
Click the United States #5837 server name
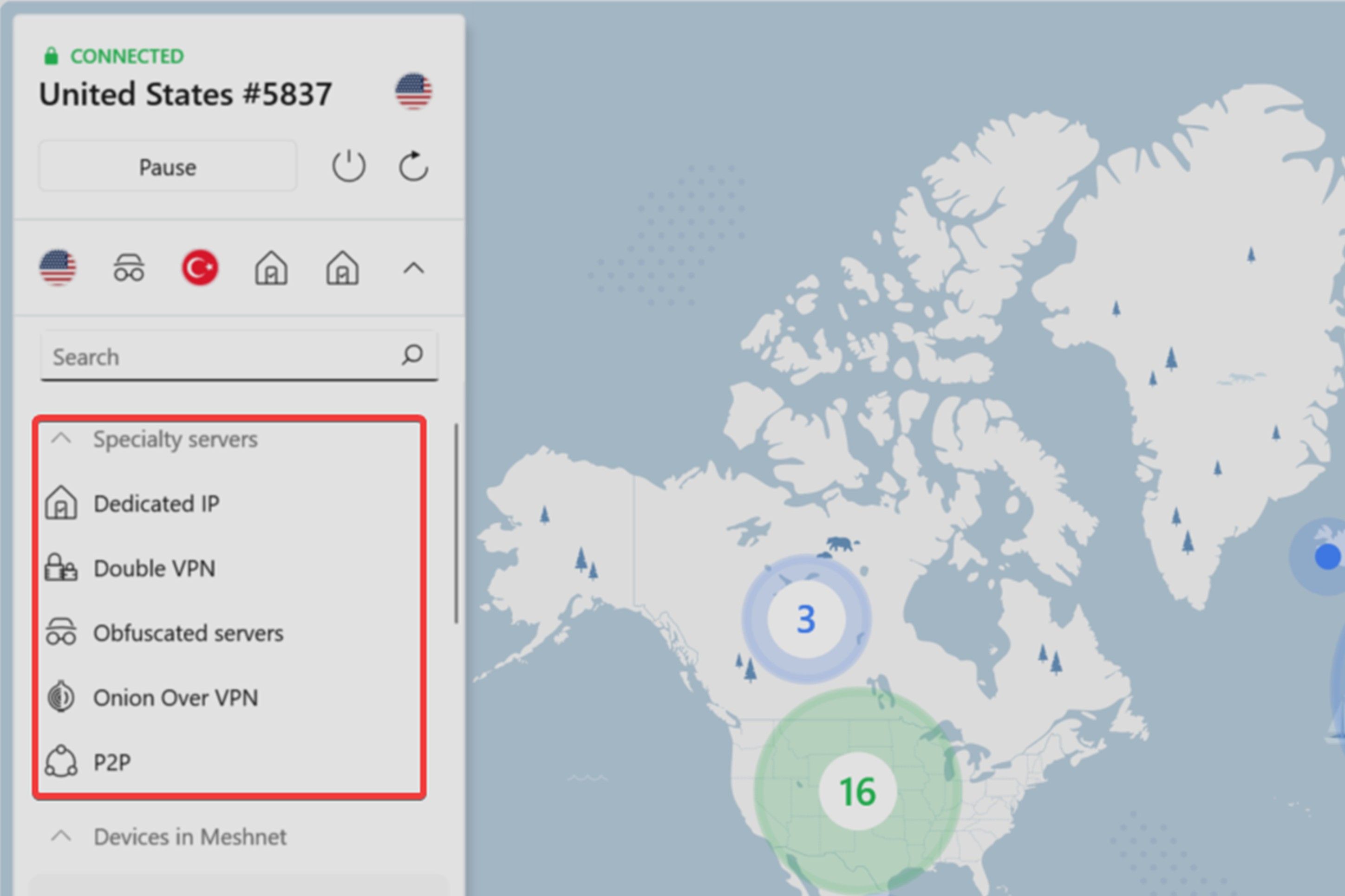click(185, 94)
